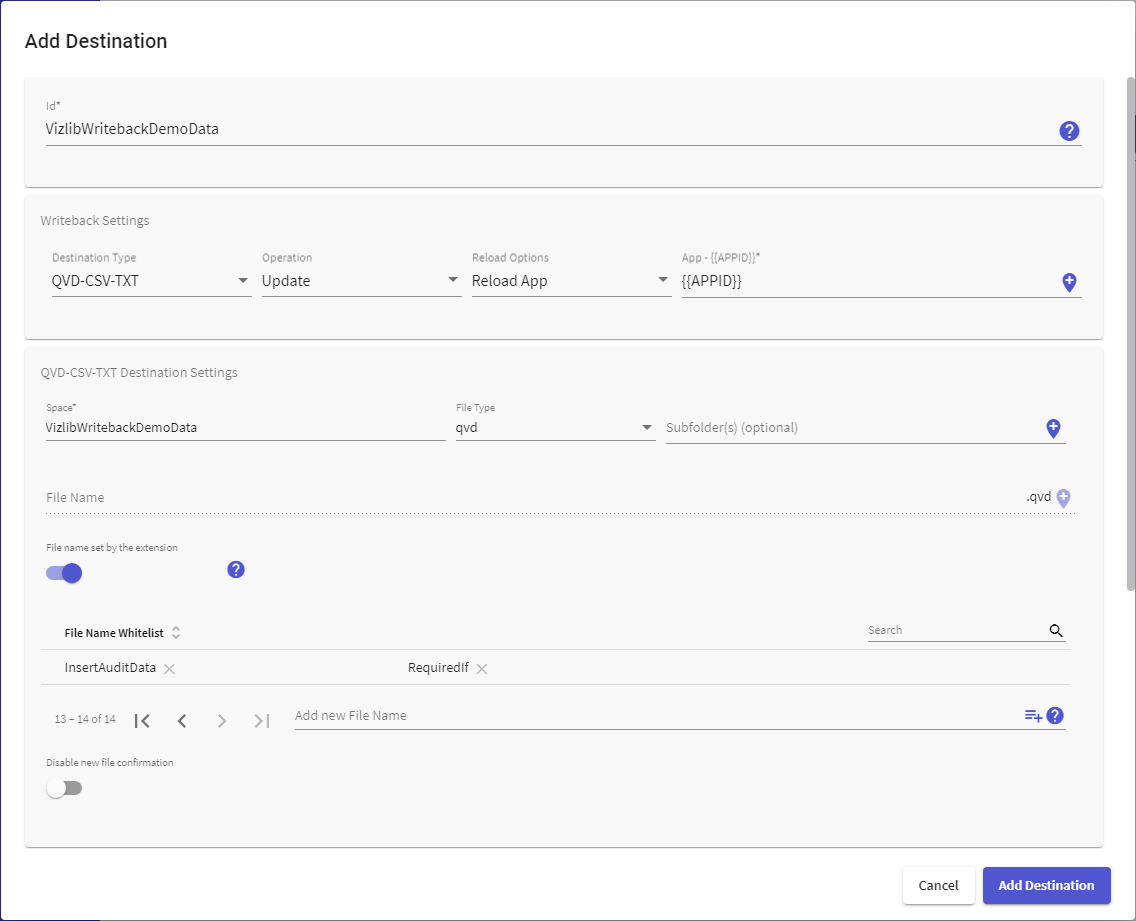Image resolution: width=1136 pixels, height=921 pixels.
Task: Click the search magnifier in whitelist
Action: click(x=1056, y=630)
